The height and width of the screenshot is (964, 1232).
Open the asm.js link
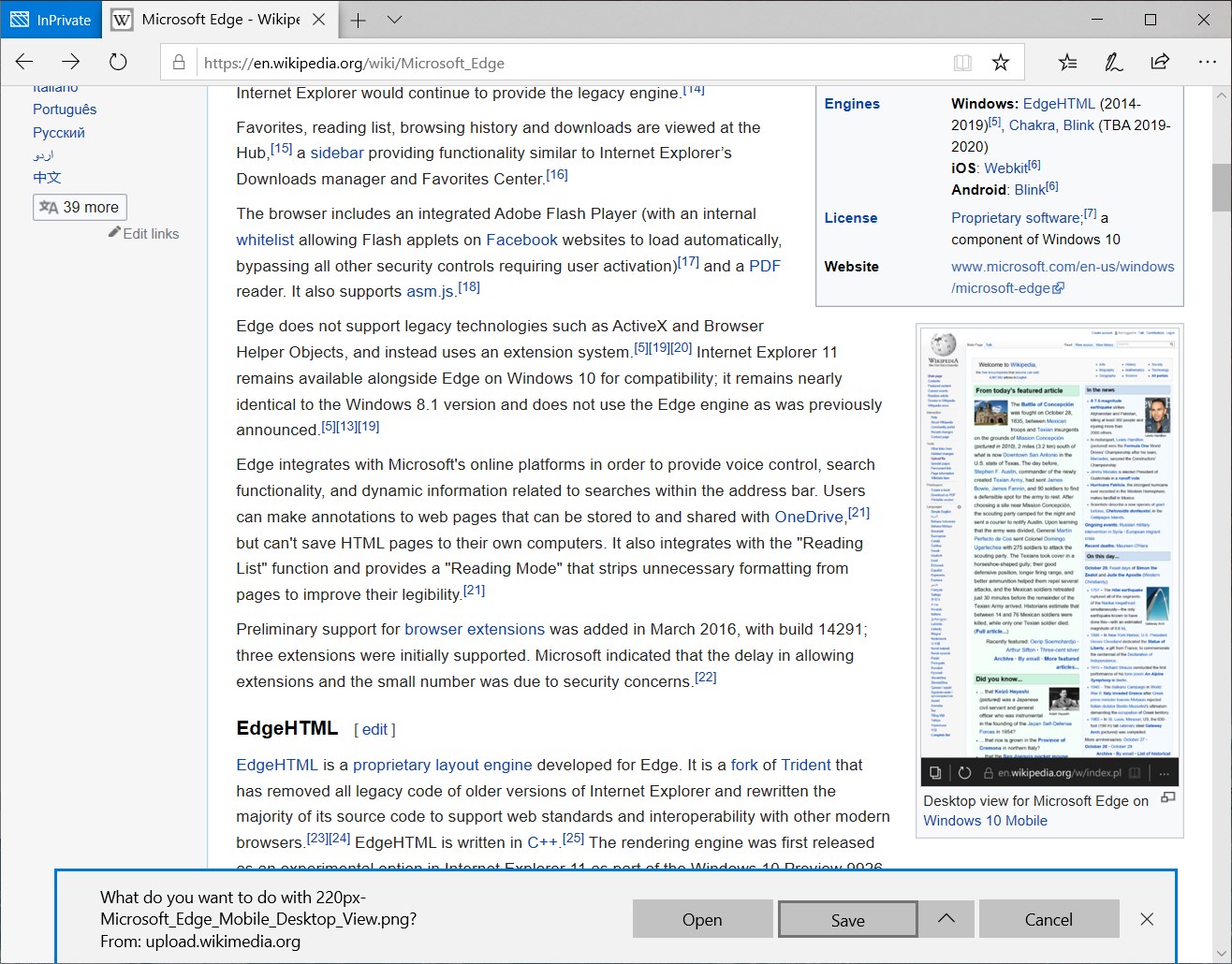pos(431,291)
